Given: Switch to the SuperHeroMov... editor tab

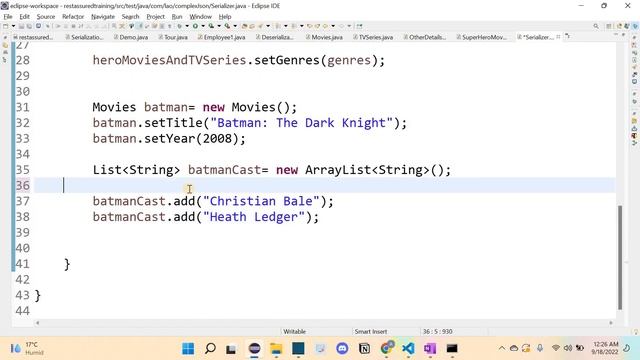Looking at the screenshot, I should pos(481,37).
